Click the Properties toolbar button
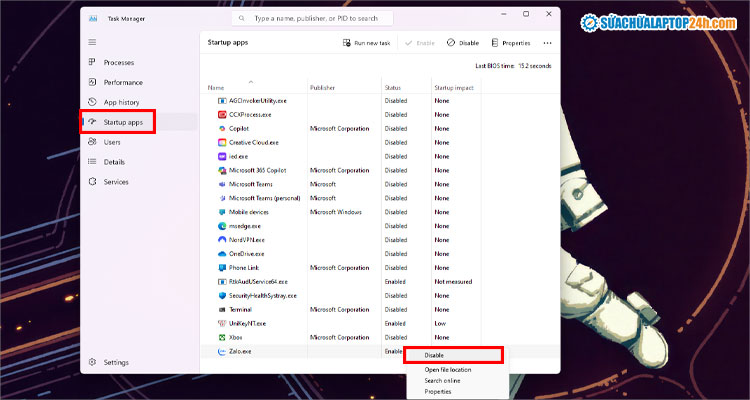The width and height of the screenshot is (750, 400). point(510,43)
